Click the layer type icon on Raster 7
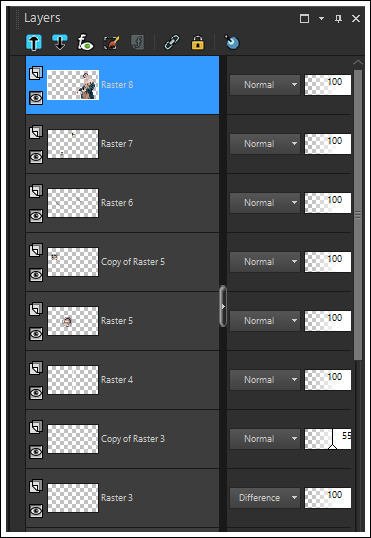 pyautogui.click(x=36, y=132)
